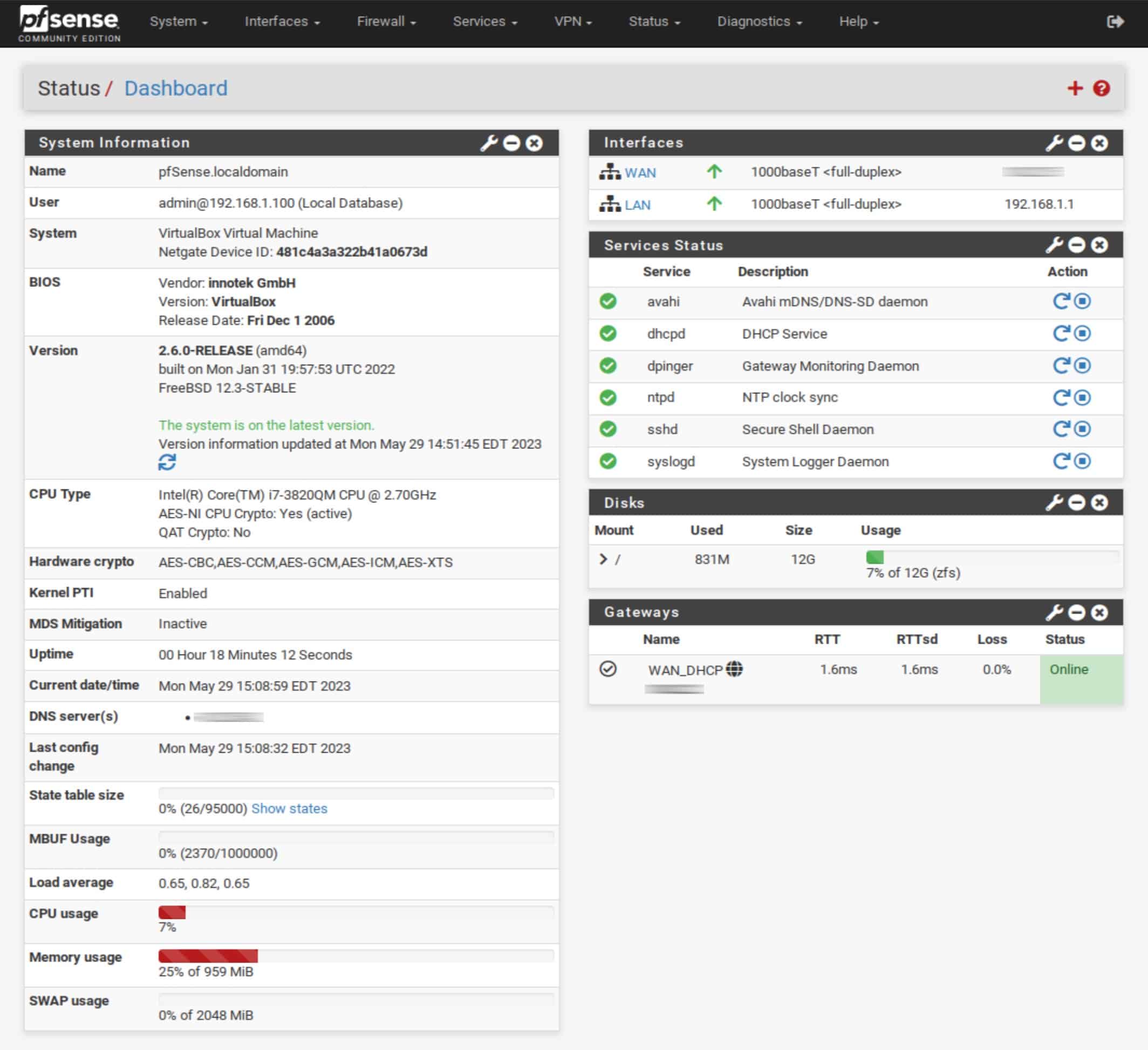Stop the avahi service
The image size is (1148, 1050).
(1083, 301)
